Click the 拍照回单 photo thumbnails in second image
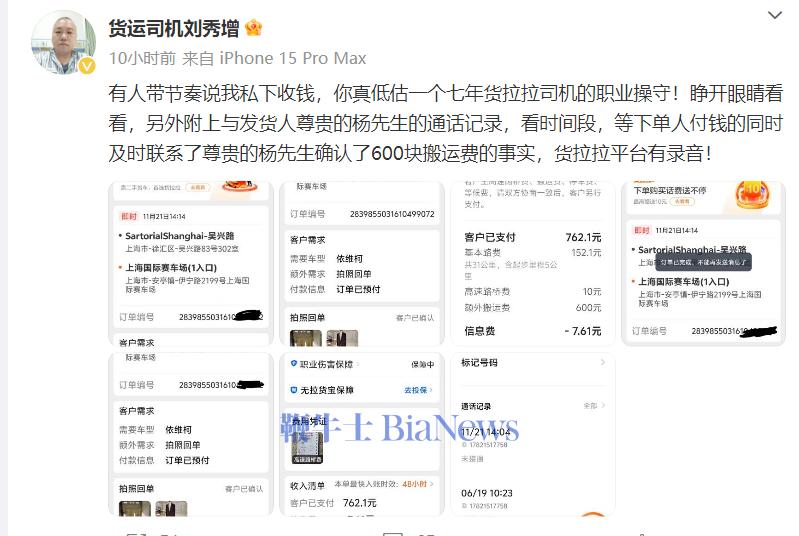Viewport: 799px width, 536px height. 324,338
